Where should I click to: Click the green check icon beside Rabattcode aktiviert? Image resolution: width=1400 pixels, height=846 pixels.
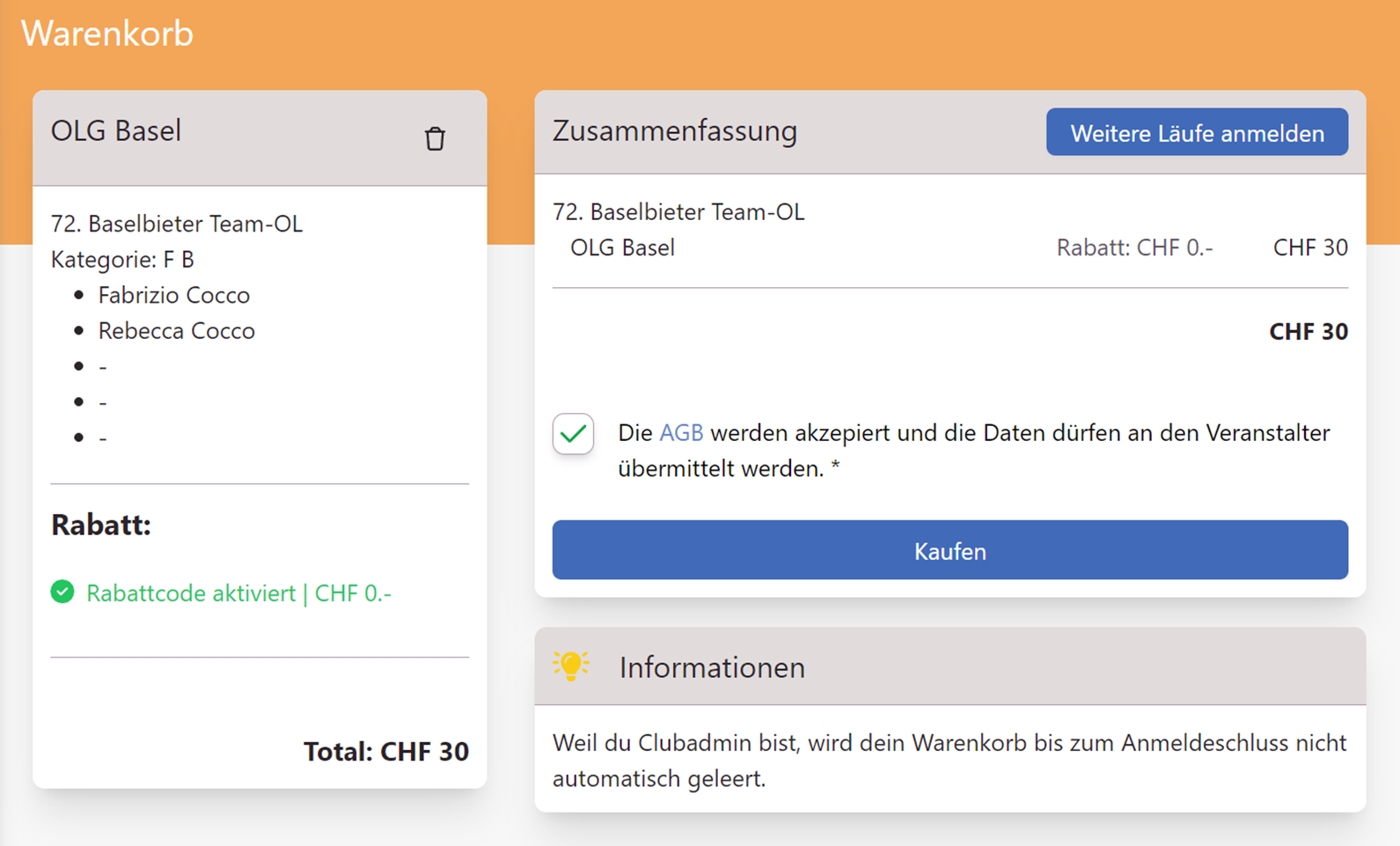pyautogui.click(x=62, y=592)
